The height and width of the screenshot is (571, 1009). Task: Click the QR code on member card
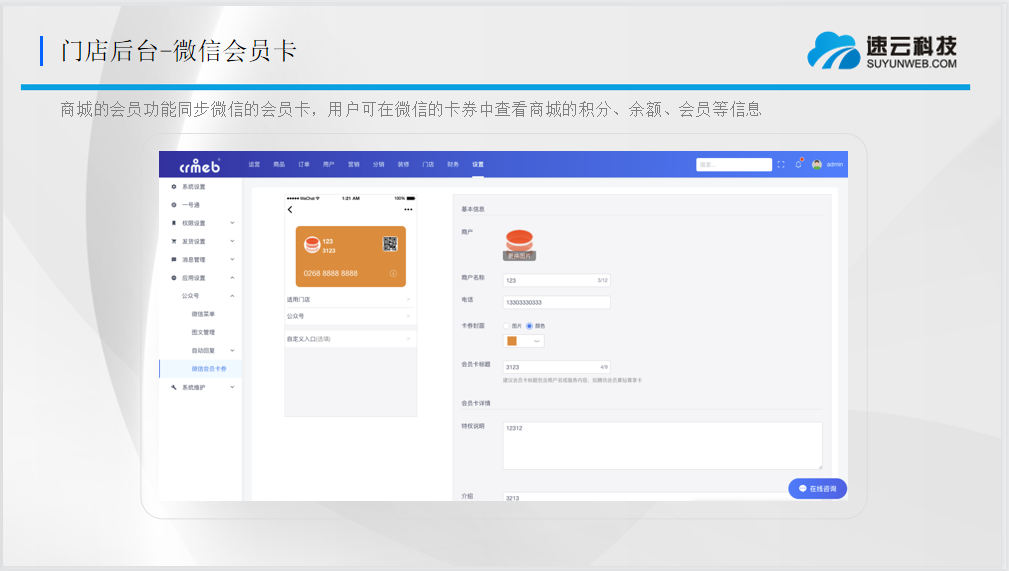(390, 243)
